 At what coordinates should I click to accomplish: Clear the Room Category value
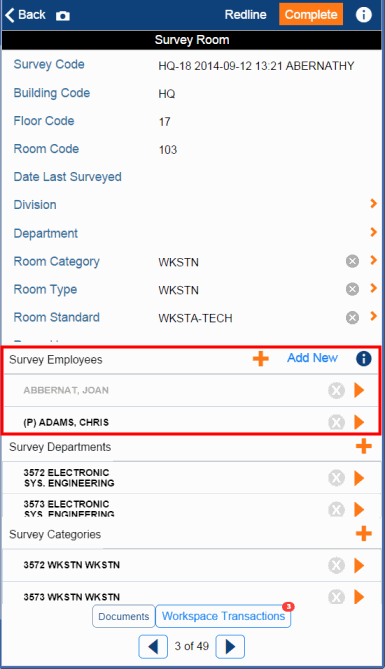tap(352, 261)
